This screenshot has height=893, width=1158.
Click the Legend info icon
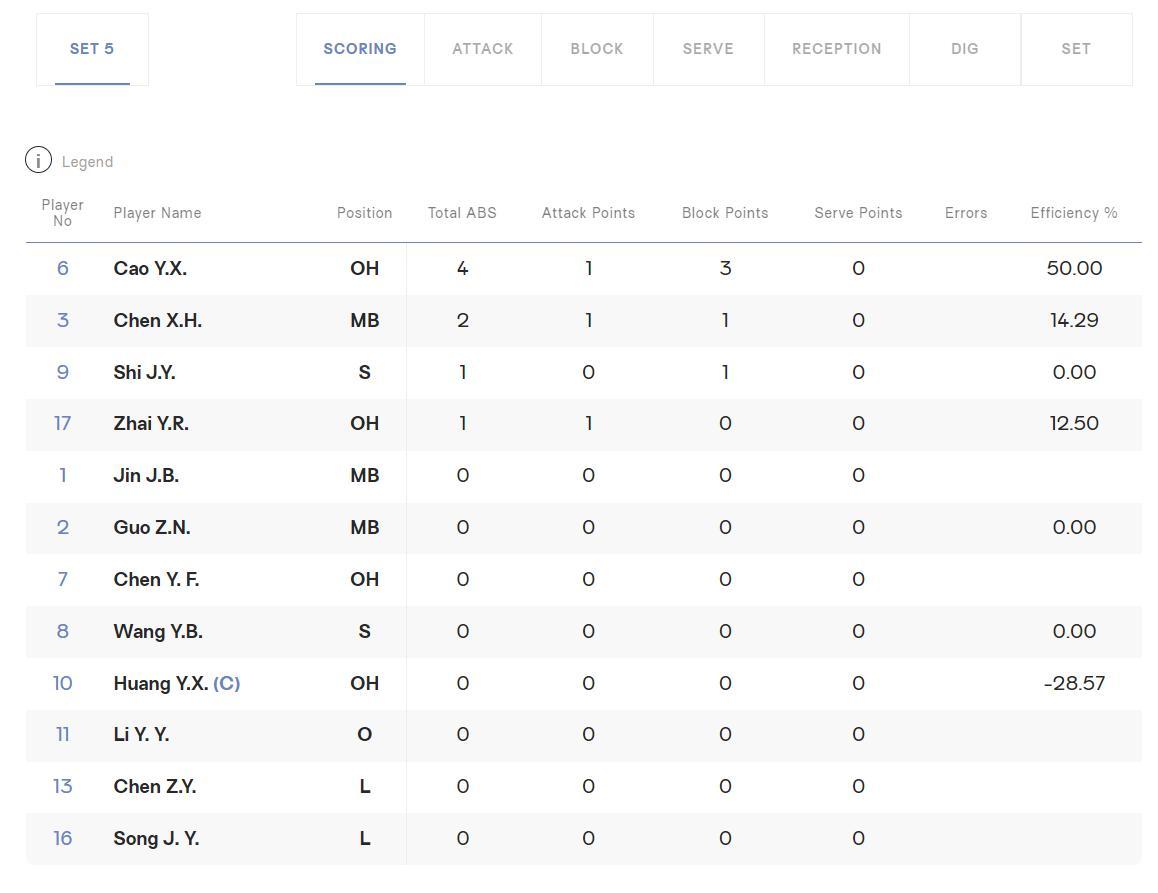[x=38, y=160]
